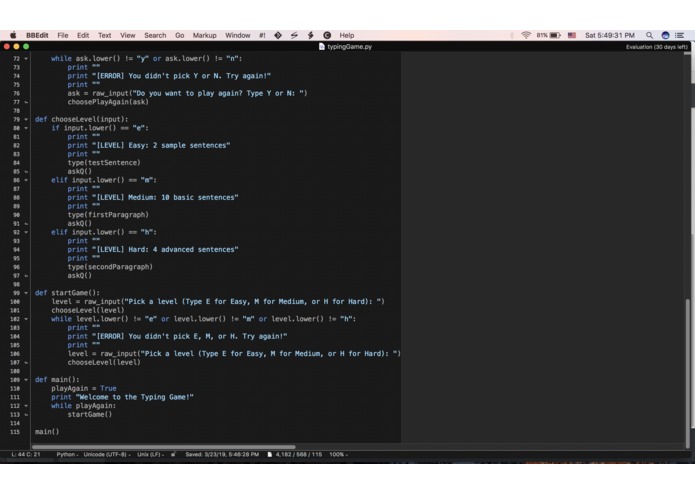The image size is (695, 494).
Task: Collapse while playAgain fold at line 112
Action: click(x=26, y=406)
